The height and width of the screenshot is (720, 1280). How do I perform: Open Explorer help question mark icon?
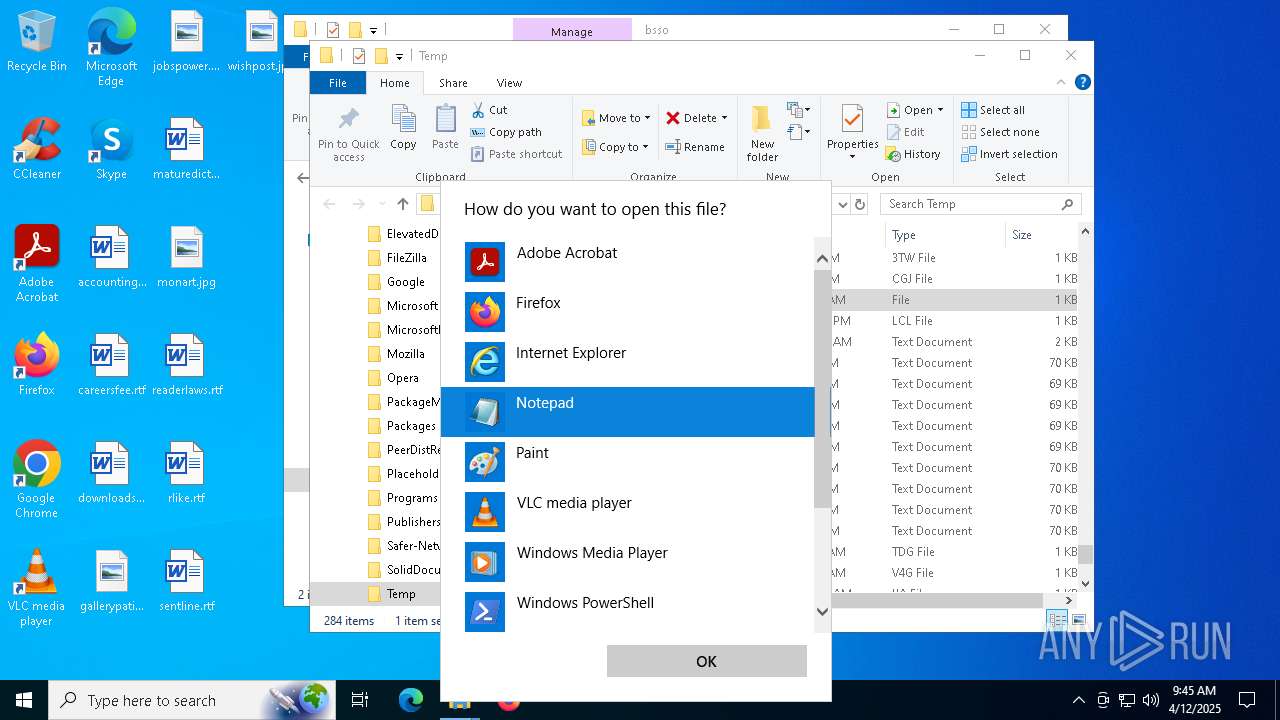(x=1082, y=83)
